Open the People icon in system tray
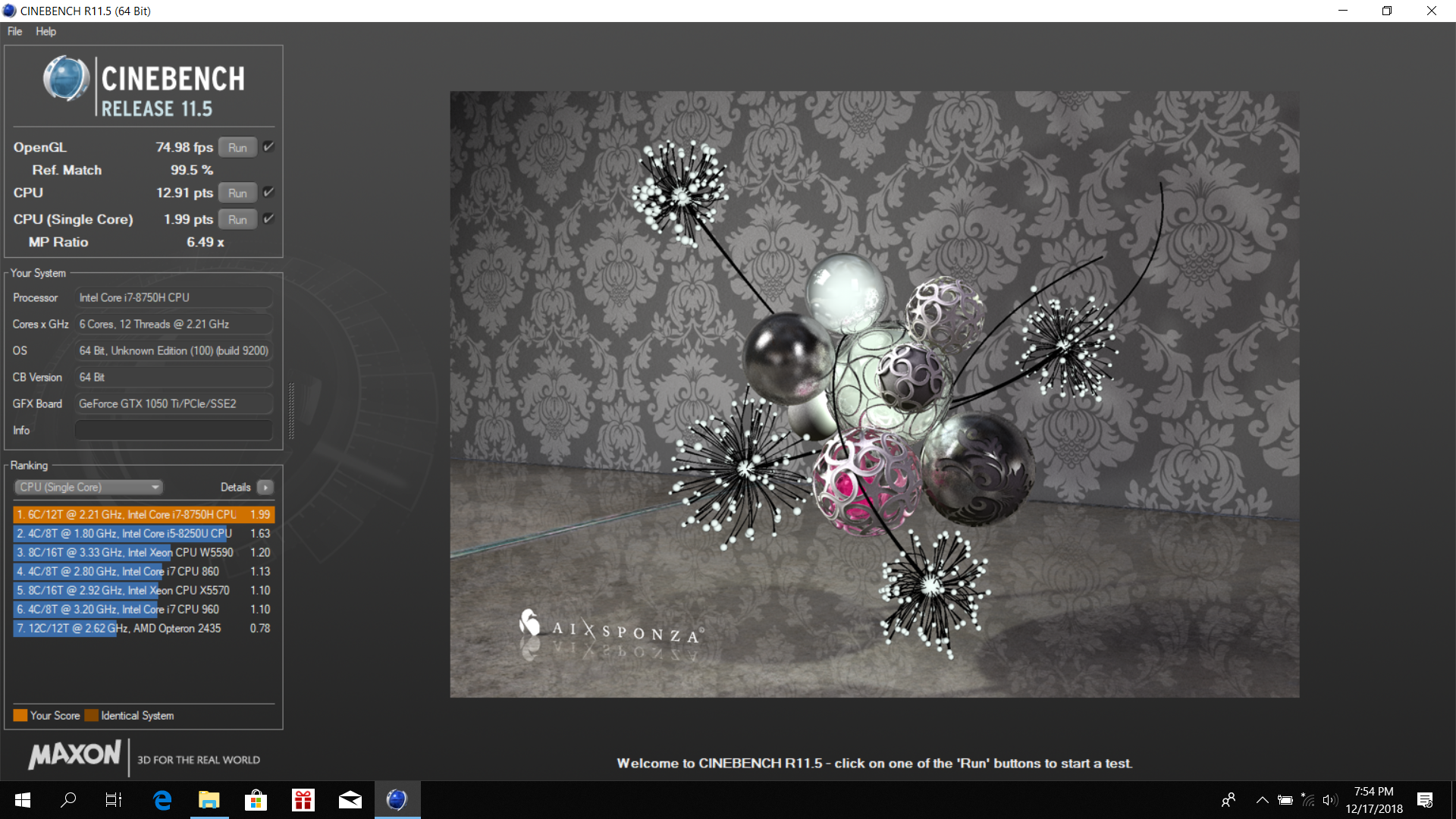The width and height of the screenshot is (1456, 819). (1228, 800)
